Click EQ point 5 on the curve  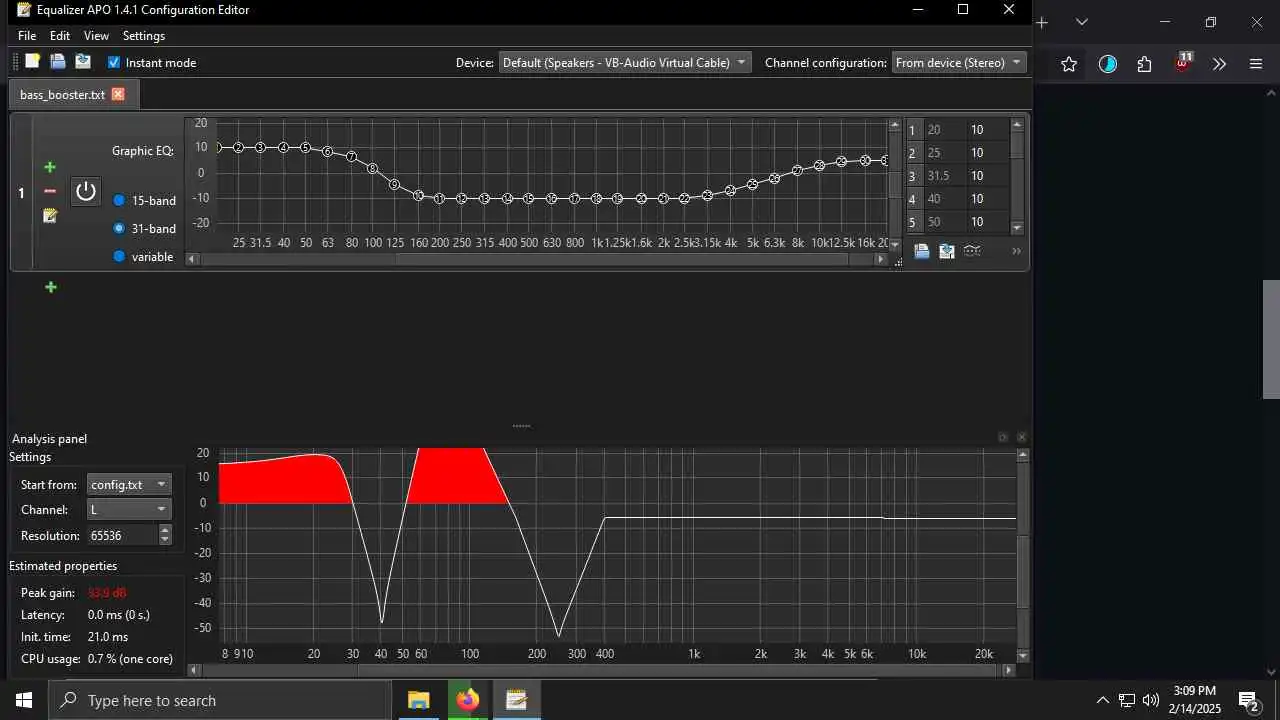point(306,148)
